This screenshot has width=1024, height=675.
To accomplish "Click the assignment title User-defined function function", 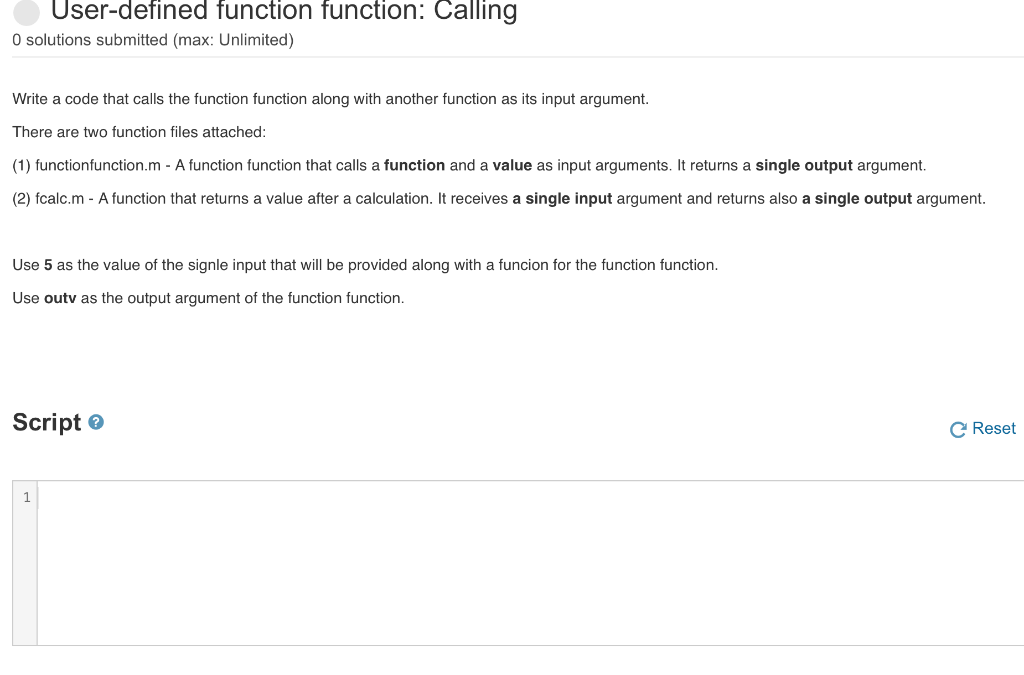I will click(x=283, y=12).
